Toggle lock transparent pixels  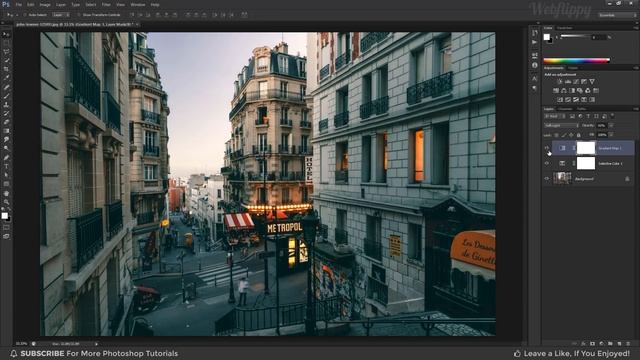[556, 135]
